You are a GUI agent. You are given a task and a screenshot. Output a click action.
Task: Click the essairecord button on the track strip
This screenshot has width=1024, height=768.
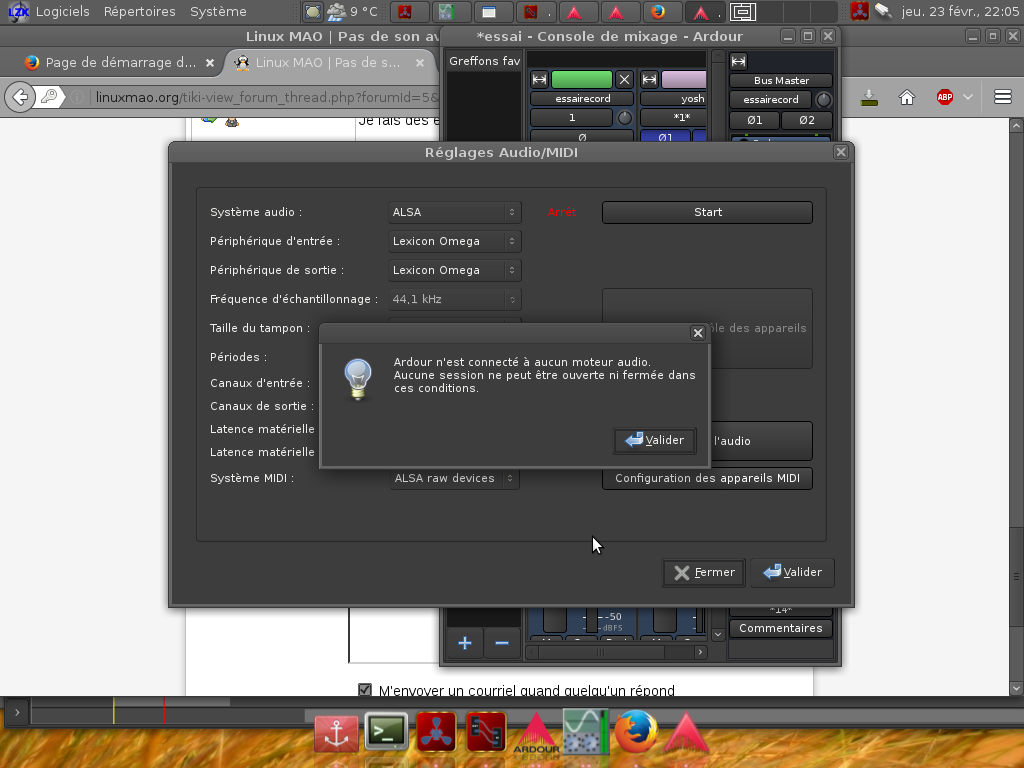582,99
